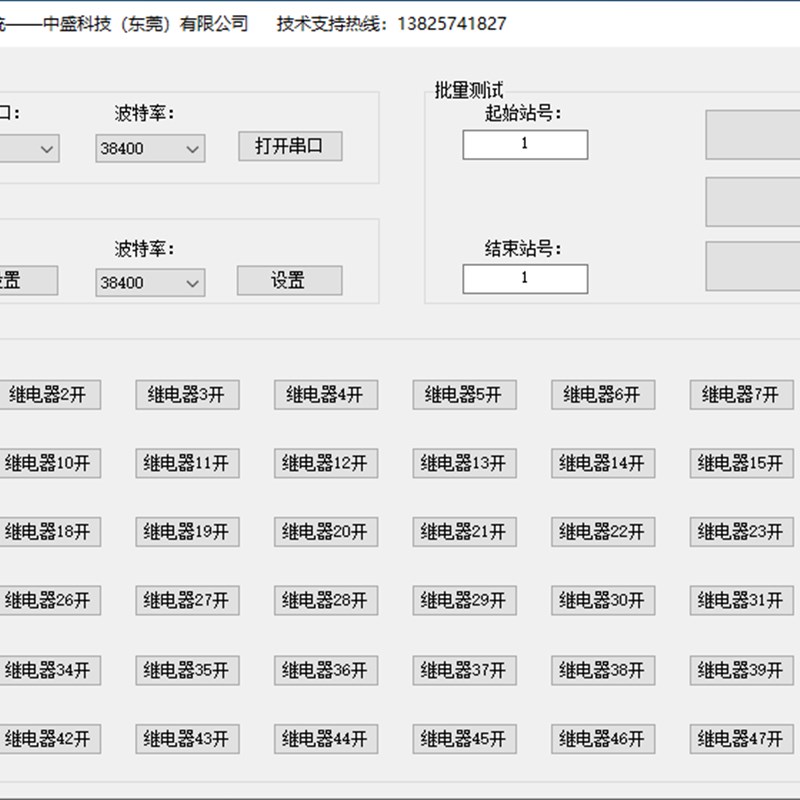
Task: Click the 打开串口 open serial port button
Action: pos(290,146)
